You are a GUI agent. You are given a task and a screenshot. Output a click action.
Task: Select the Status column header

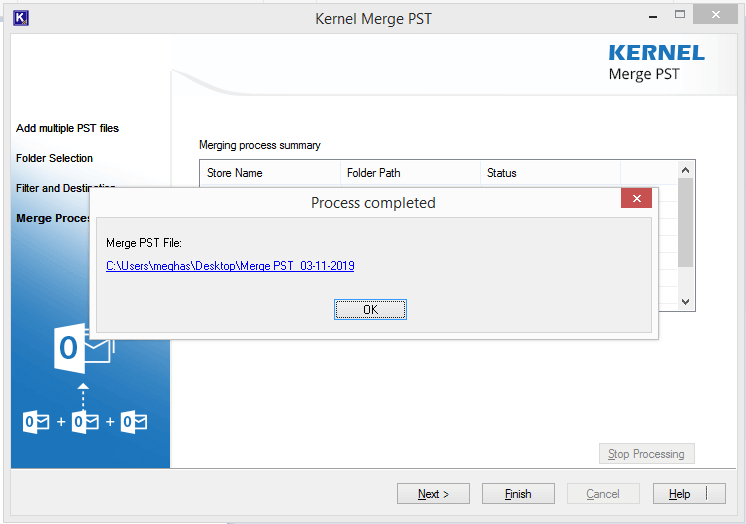(x=550, y=173)
